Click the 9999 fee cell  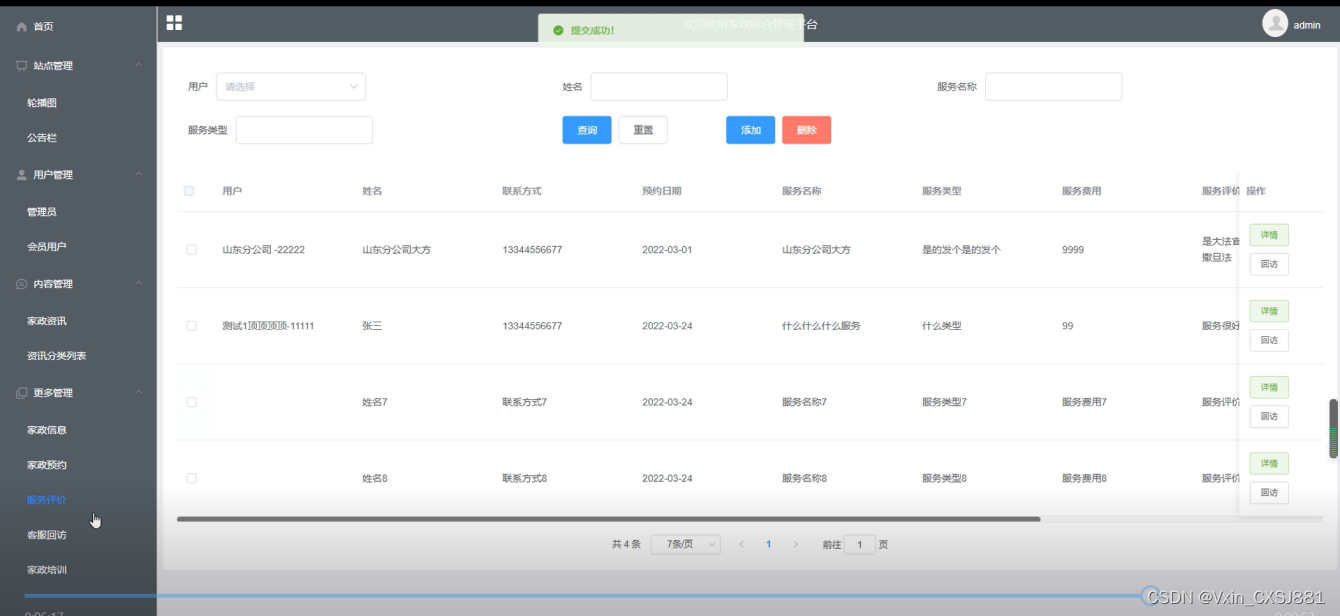1073,250
